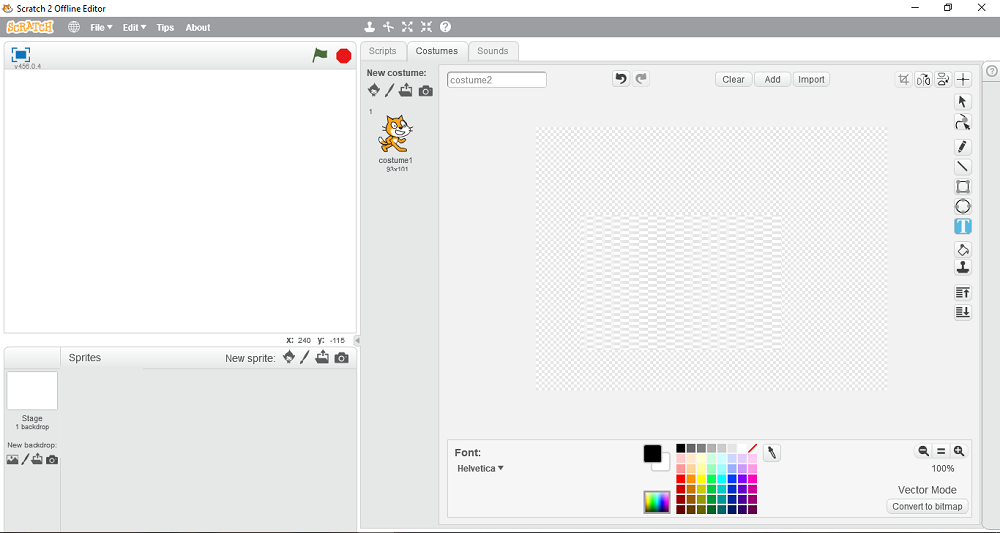The image size is (1000, 533).
Task: Open block help question mark tool
Action: pos(445,27)
